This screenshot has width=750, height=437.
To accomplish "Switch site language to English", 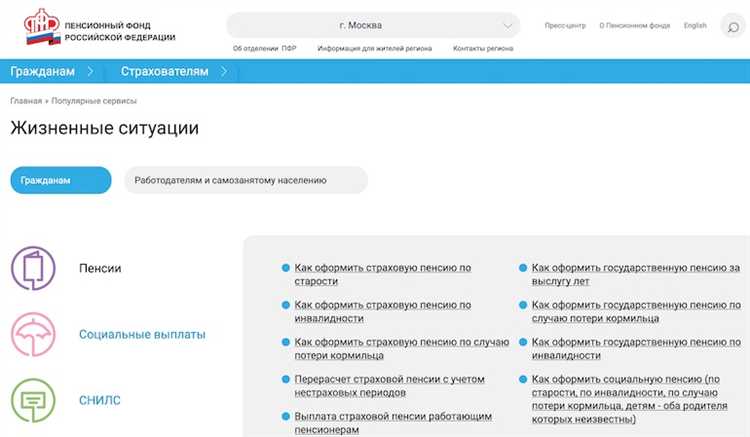I will point(695,25).
